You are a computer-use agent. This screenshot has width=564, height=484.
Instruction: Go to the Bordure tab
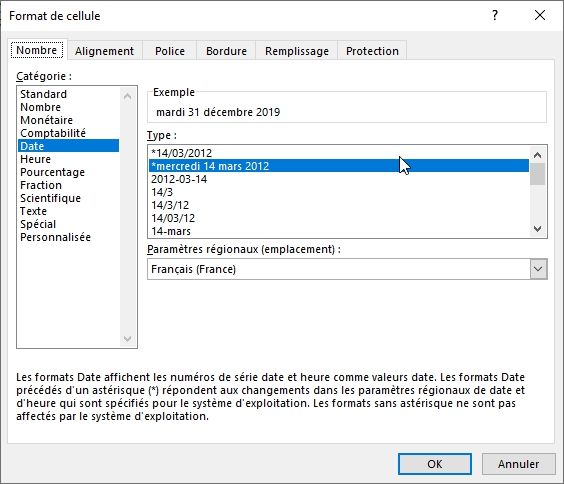point(226,51)
